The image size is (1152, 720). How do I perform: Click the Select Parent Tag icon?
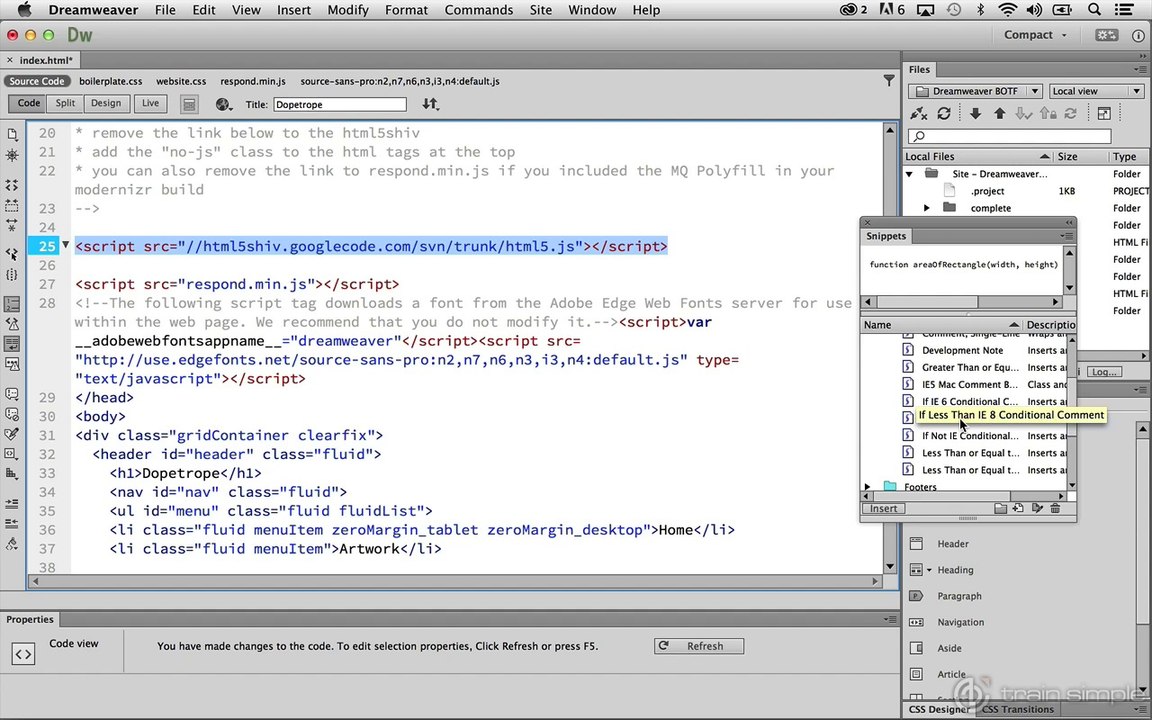(12, 253)
